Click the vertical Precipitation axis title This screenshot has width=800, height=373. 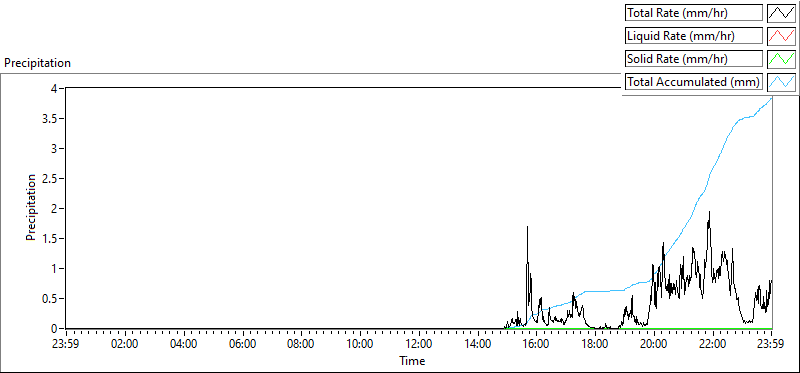(31, 208)
